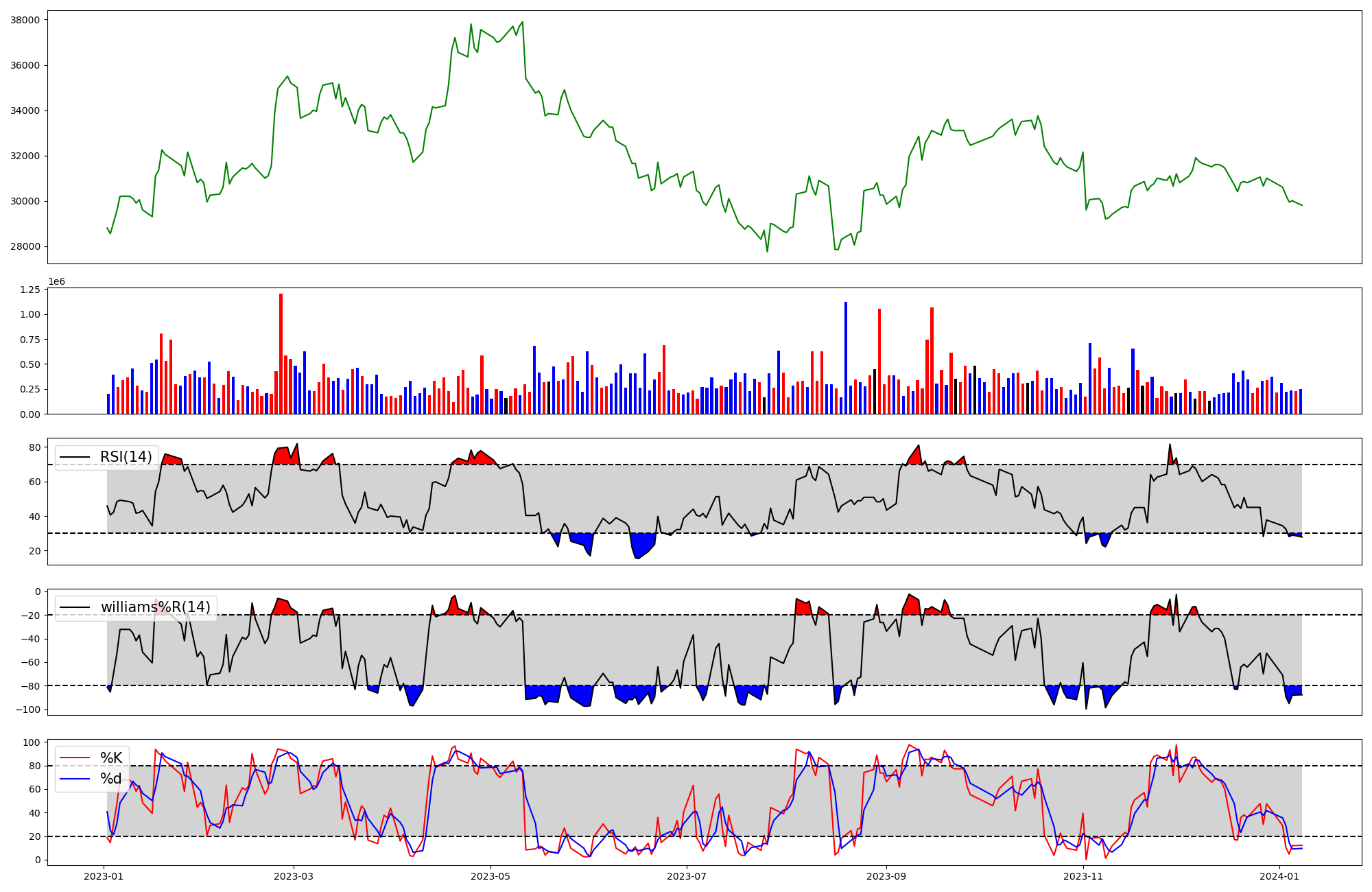
Task: Click the 2023-09 x-axis date label
Action: click(886, 876)
